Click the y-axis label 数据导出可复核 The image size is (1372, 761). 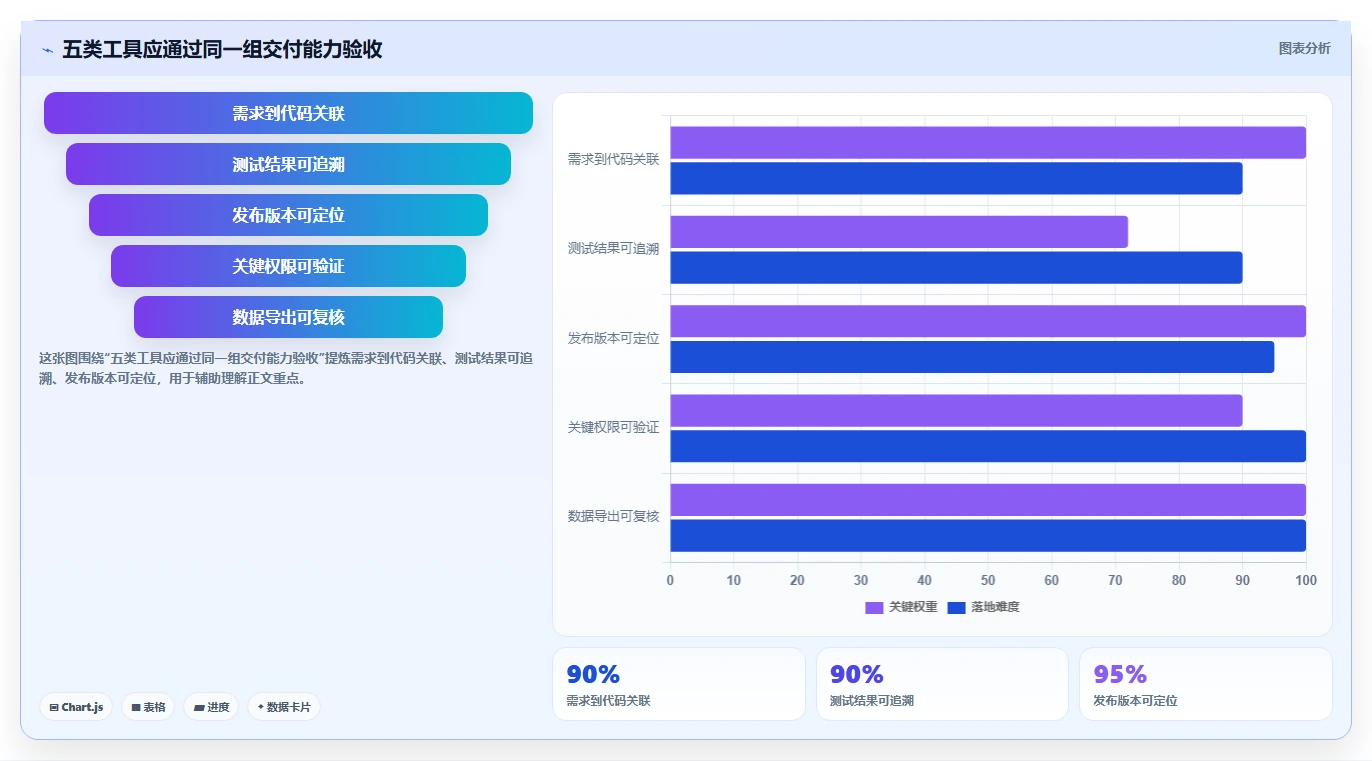[613, 516]
